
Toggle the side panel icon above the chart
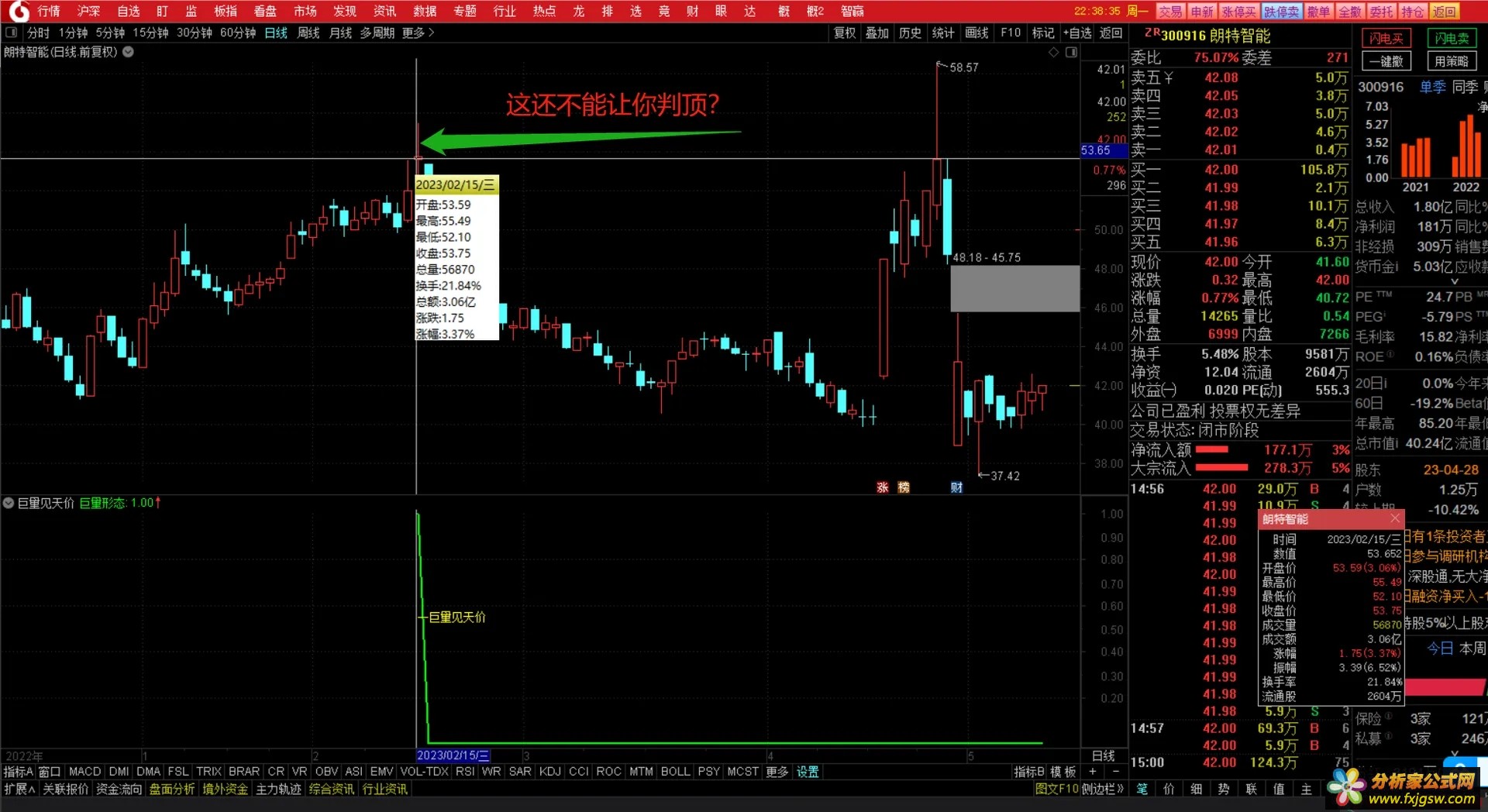tap(1071, 52)
